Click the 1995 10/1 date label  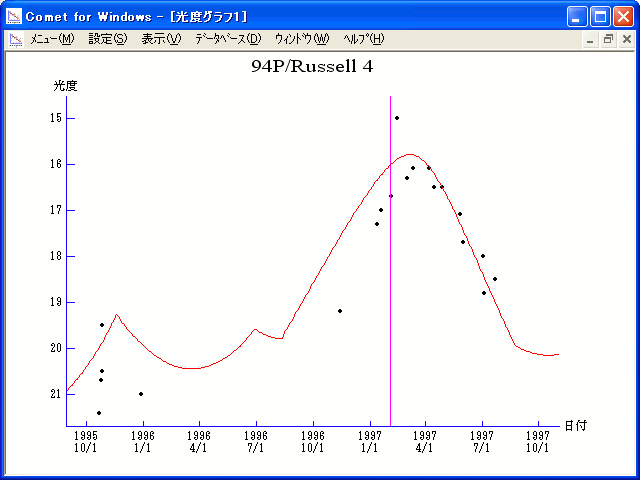86,442
